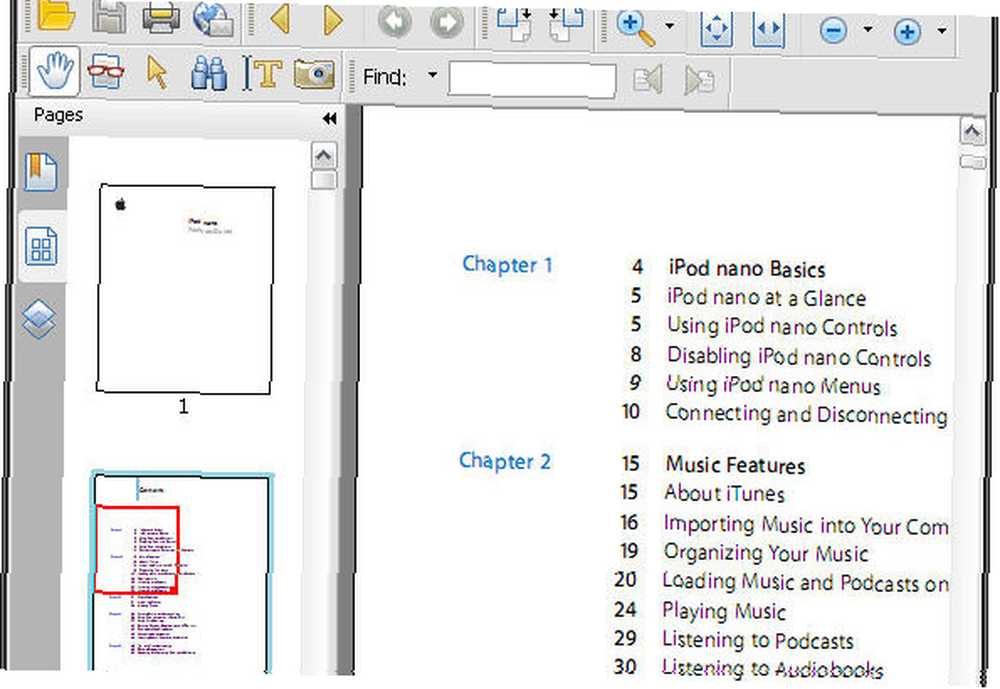
Task: Click the find next button
Action: click(700, 81)
